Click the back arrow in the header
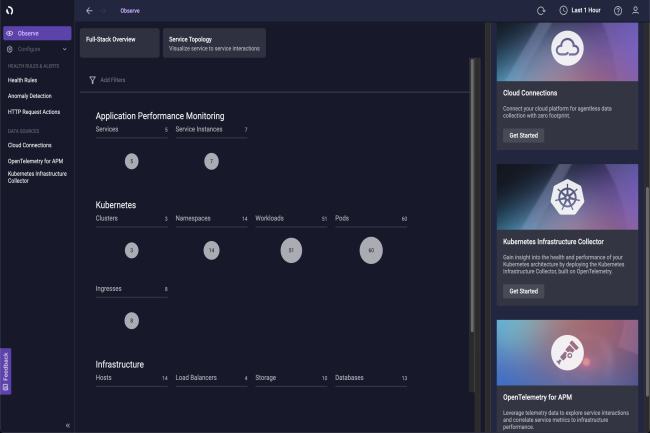This screenshot has width=650, height=433. click(89, 11)
